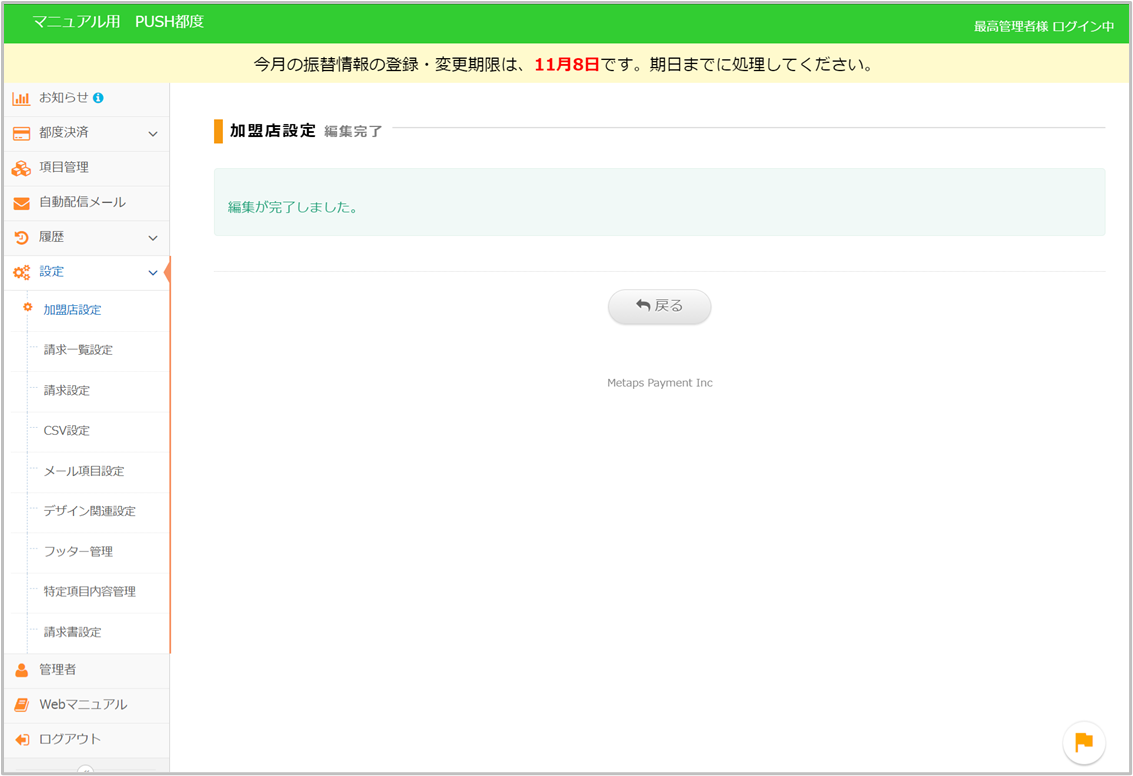Open 請求一覧設定 in the sidebar
This screenshot has height=776, width=1133.
tap(78, 350)
